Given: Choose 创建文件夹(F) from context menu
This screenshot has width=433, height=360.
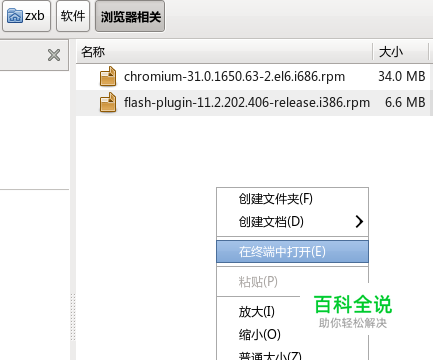Looking at the screenshot, I should (x=292, y=199).
